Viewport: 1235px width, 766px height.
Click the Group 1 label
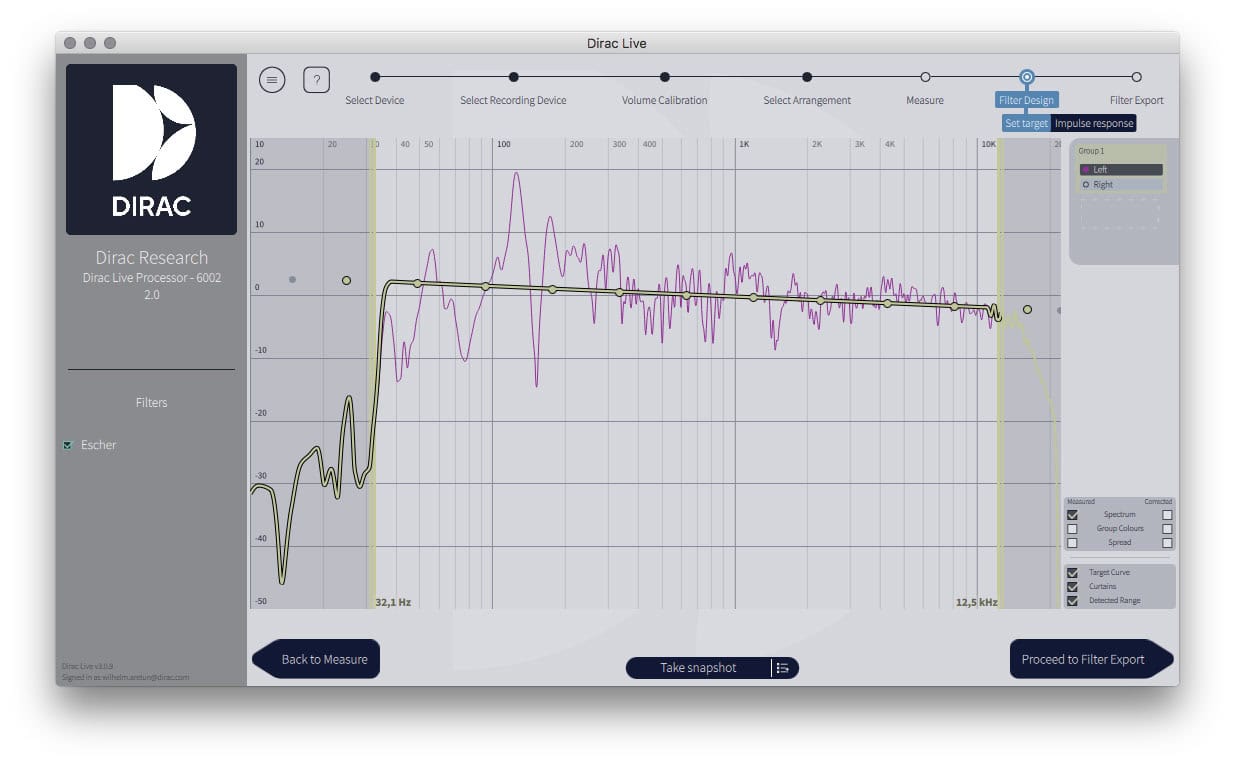(x=1091, y=151)
